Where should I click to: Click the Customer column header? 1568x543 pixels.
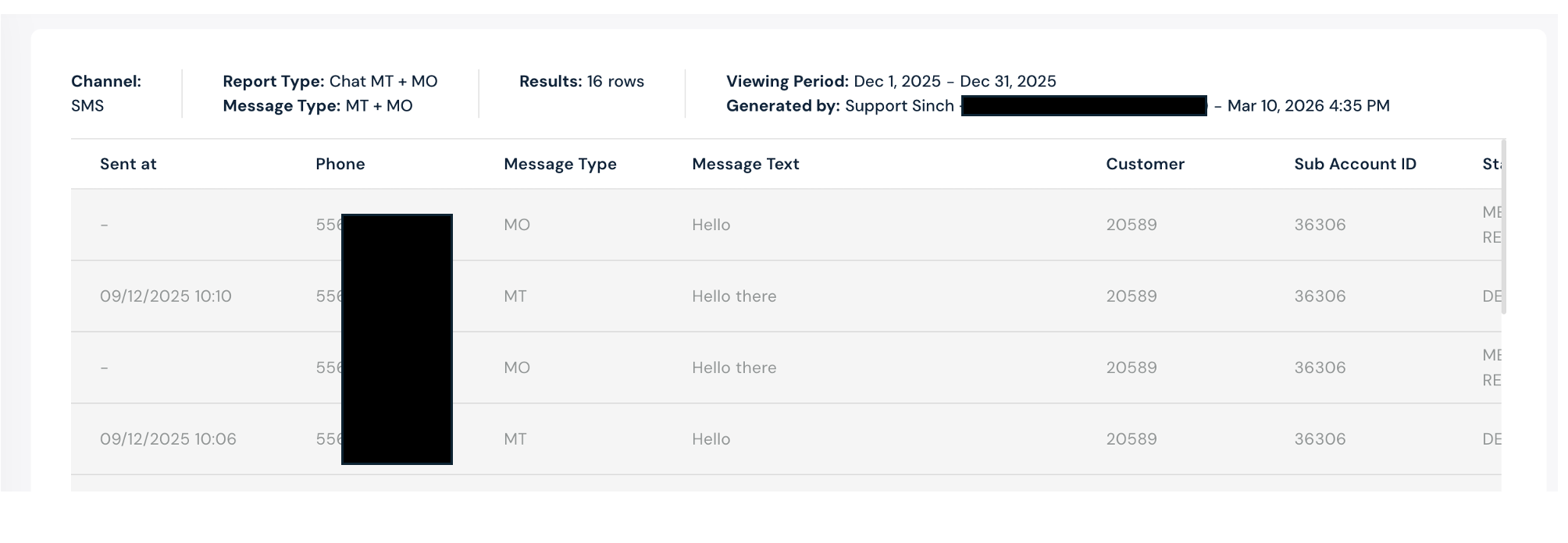point(1145,164)
